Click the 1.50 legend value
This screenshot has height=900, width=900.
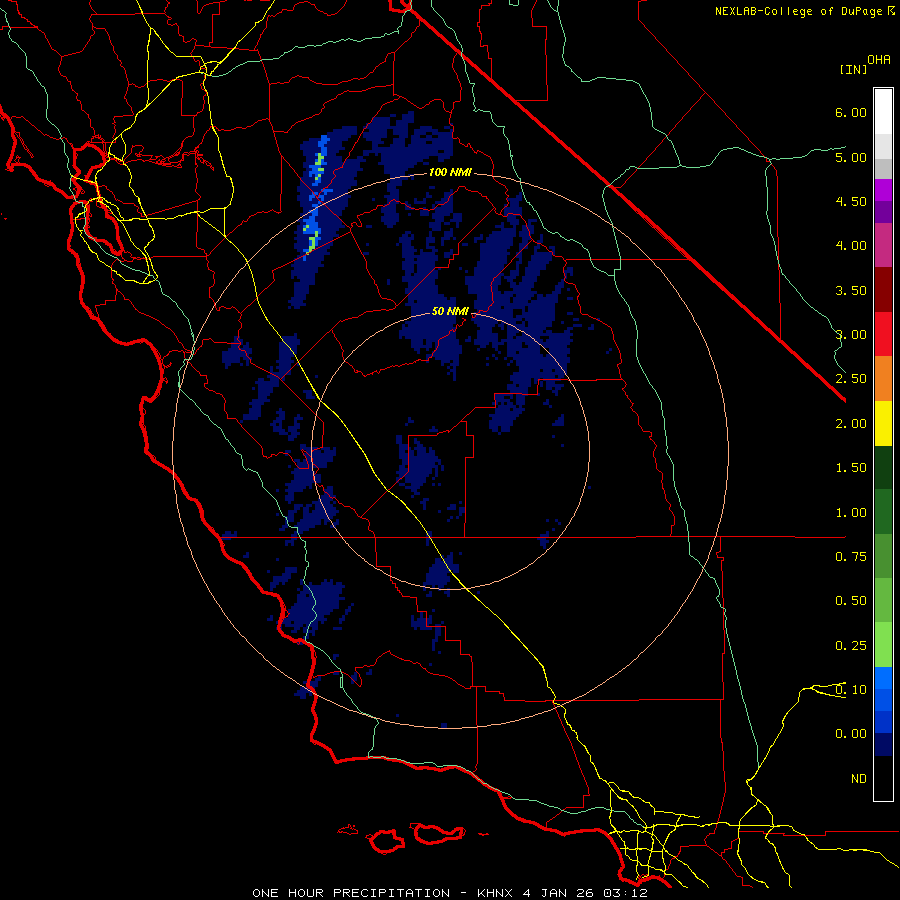tap(851, 468)
